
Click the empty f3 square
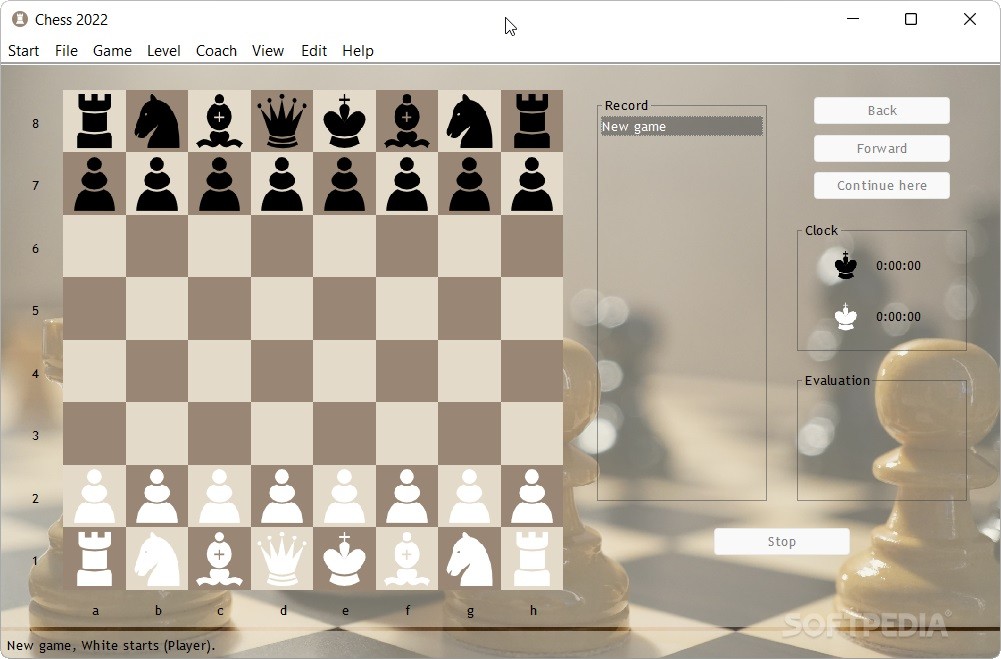pos(407,434)
